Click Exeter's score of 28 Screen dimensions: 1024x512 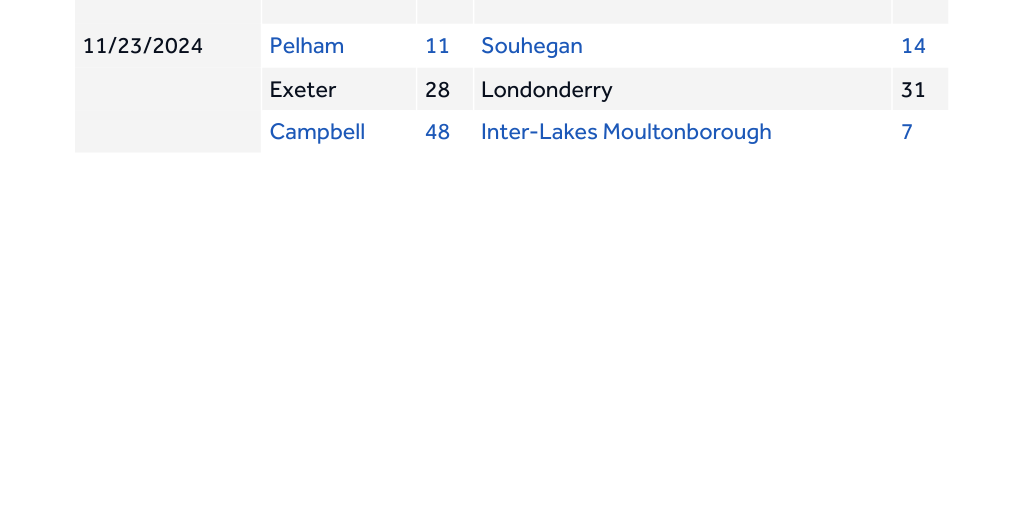pos(437,90)
